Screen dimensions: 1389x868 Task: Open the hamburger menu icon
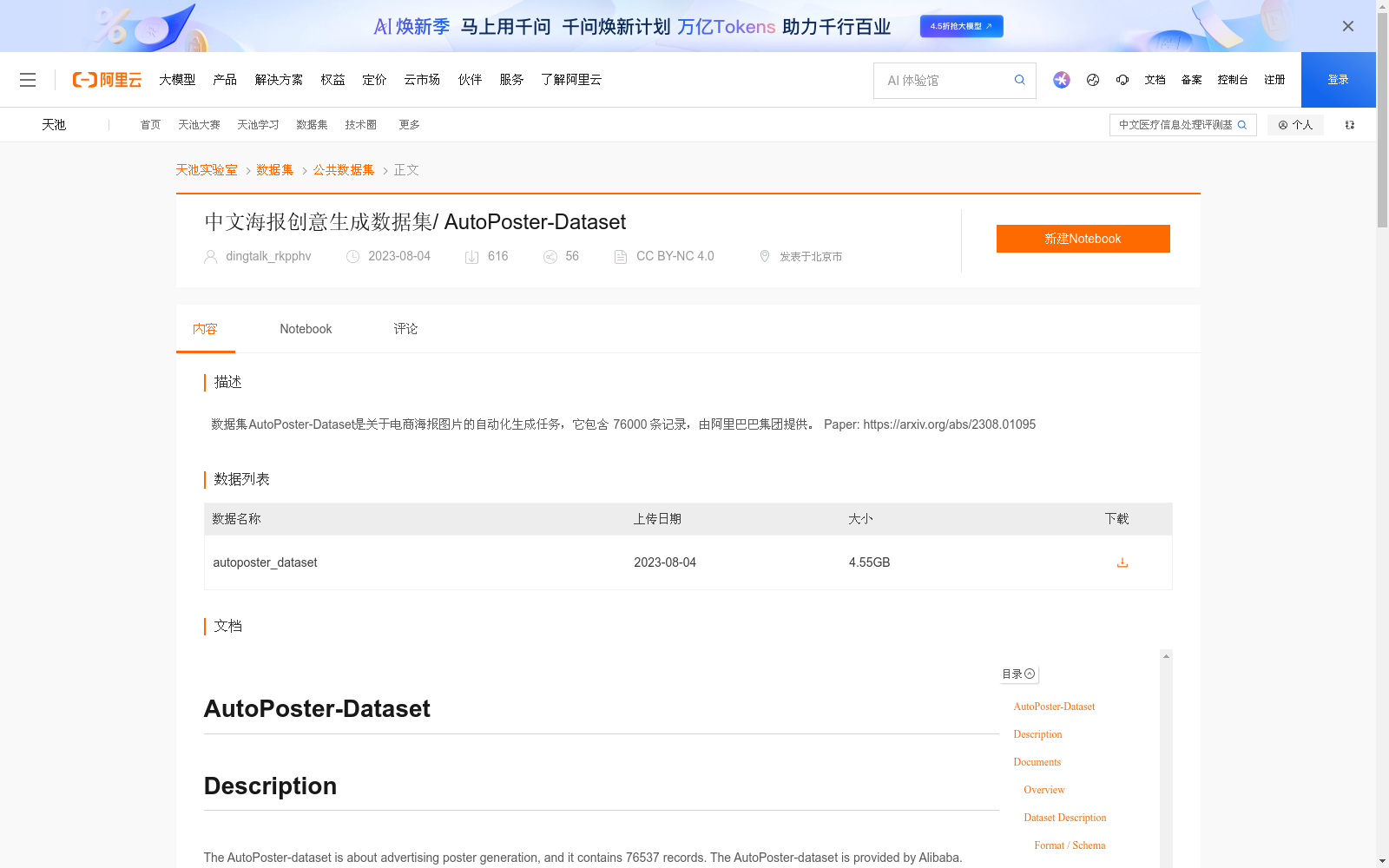coord(28,80)
